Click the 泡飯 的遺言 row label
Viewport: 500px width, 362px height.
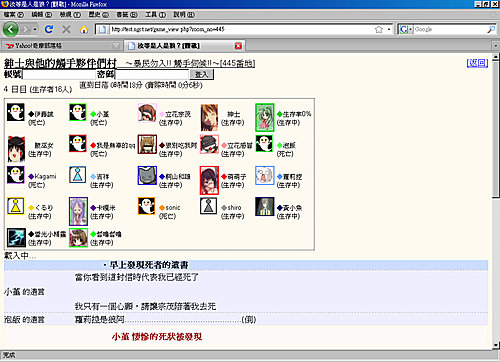(x=24, y=320)
